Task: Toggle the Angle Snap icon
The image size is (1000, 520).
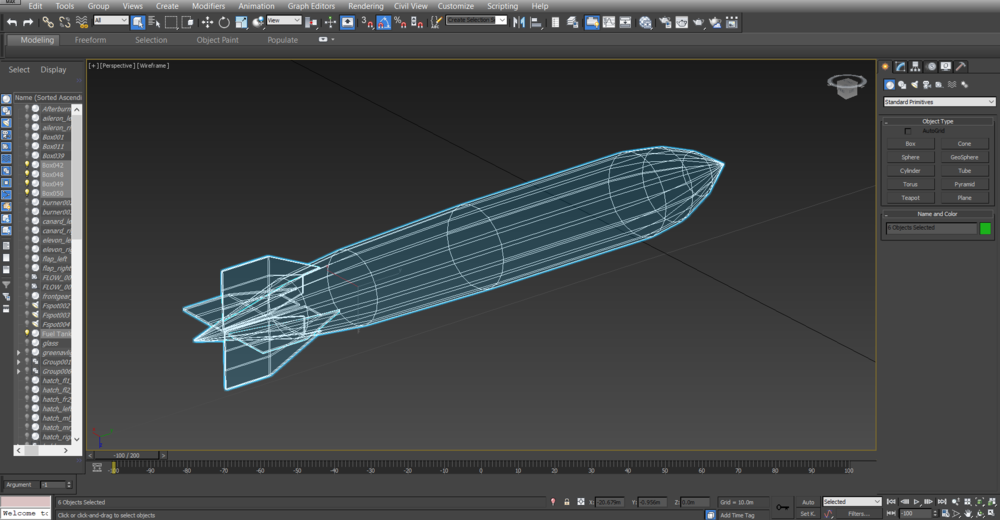Action: 384,22
